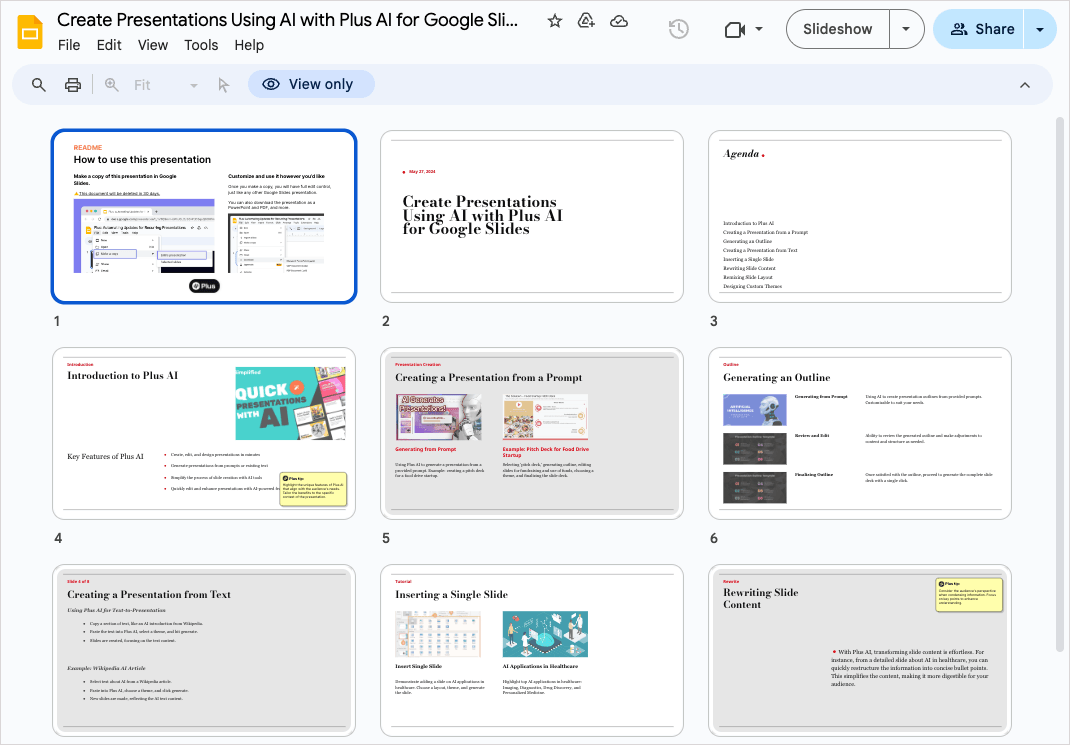Select Creating a Presentation from Text slide
The width and height of the screenshot is (1070, 745).
pyautogui.click(x=204, y=650)
